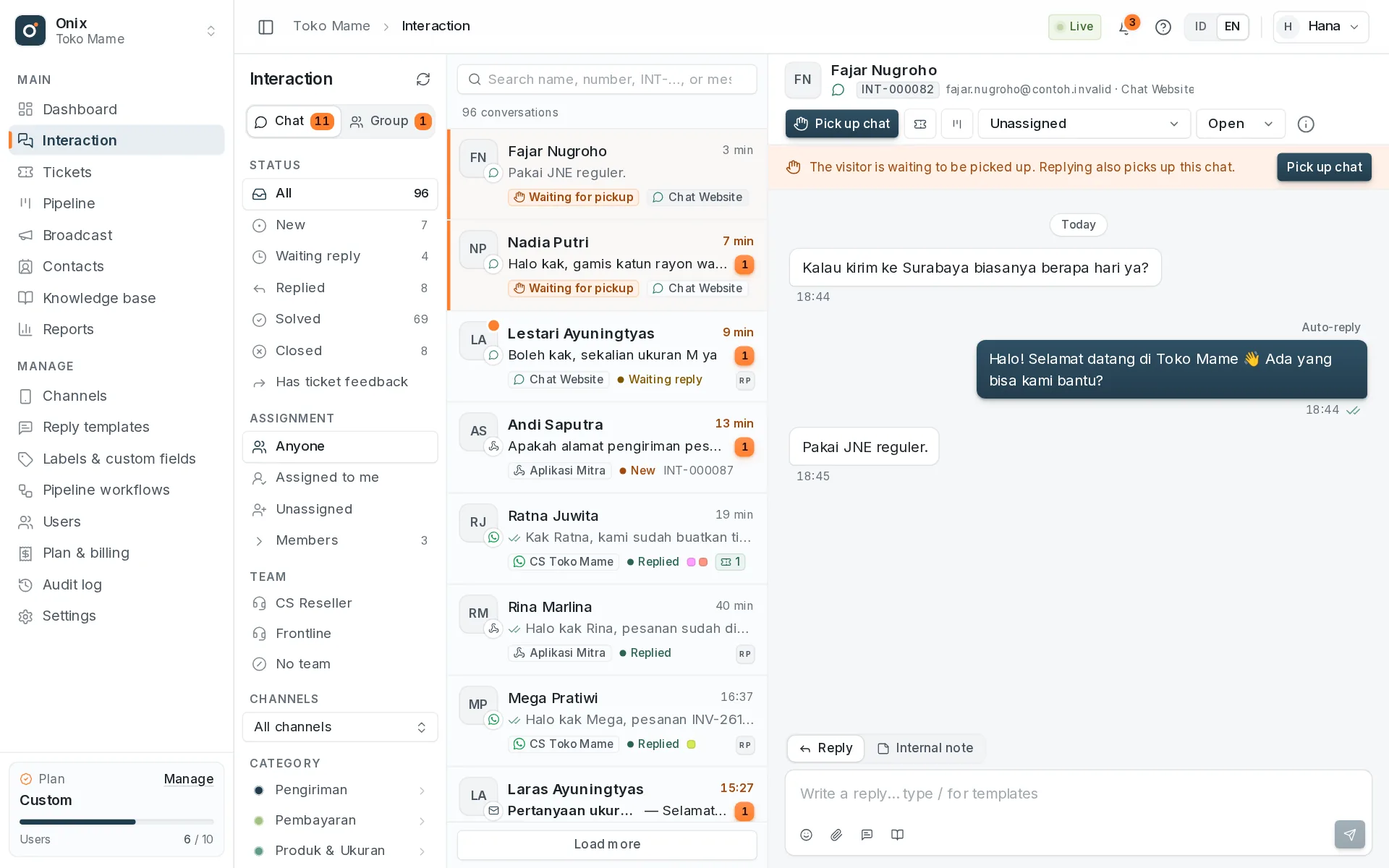Expand the Produk & Ukuran category

pos(422,851)
